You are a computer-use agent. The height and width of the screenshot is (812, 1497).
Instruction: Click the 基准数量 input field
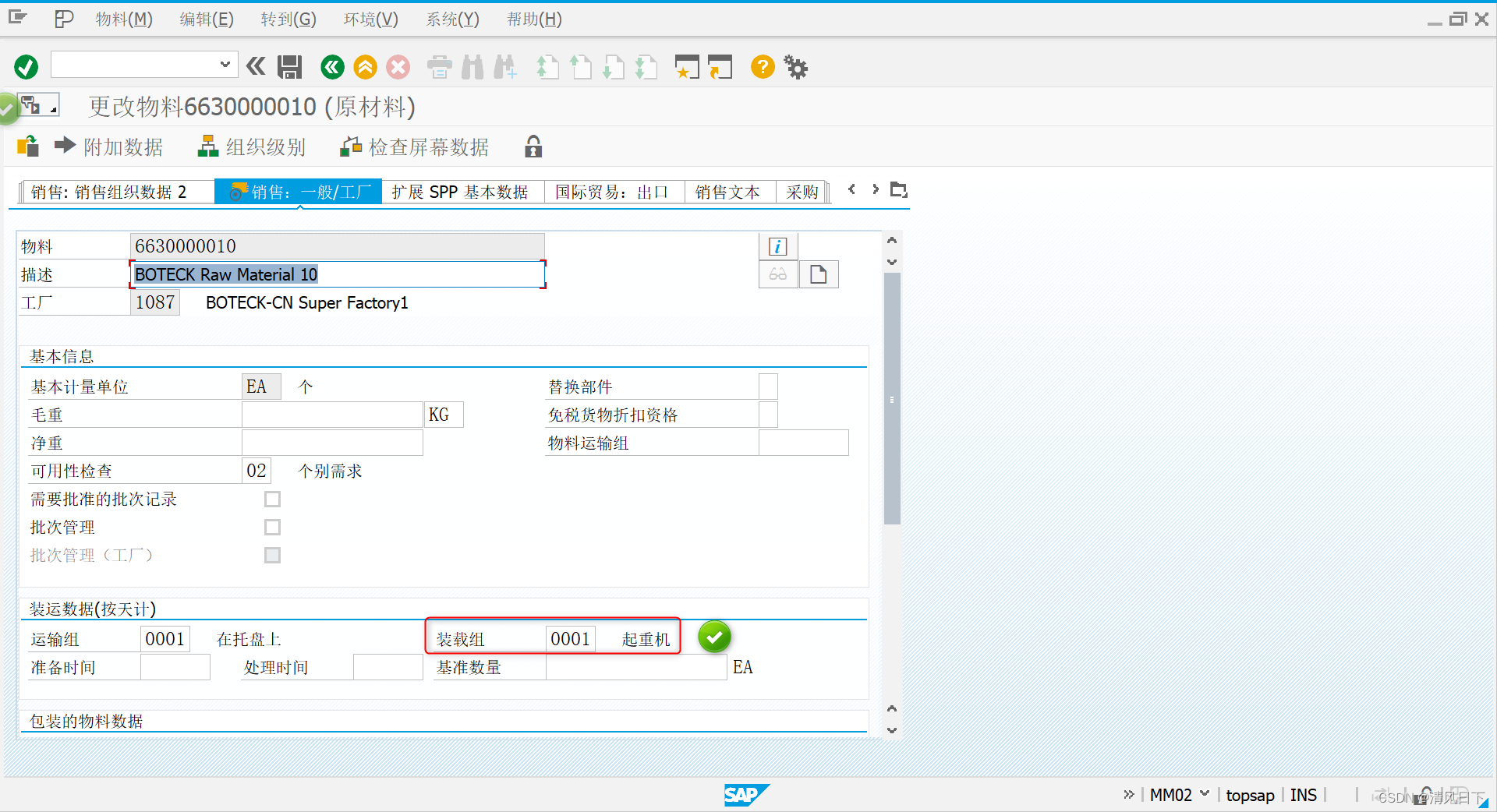(636, 667)
